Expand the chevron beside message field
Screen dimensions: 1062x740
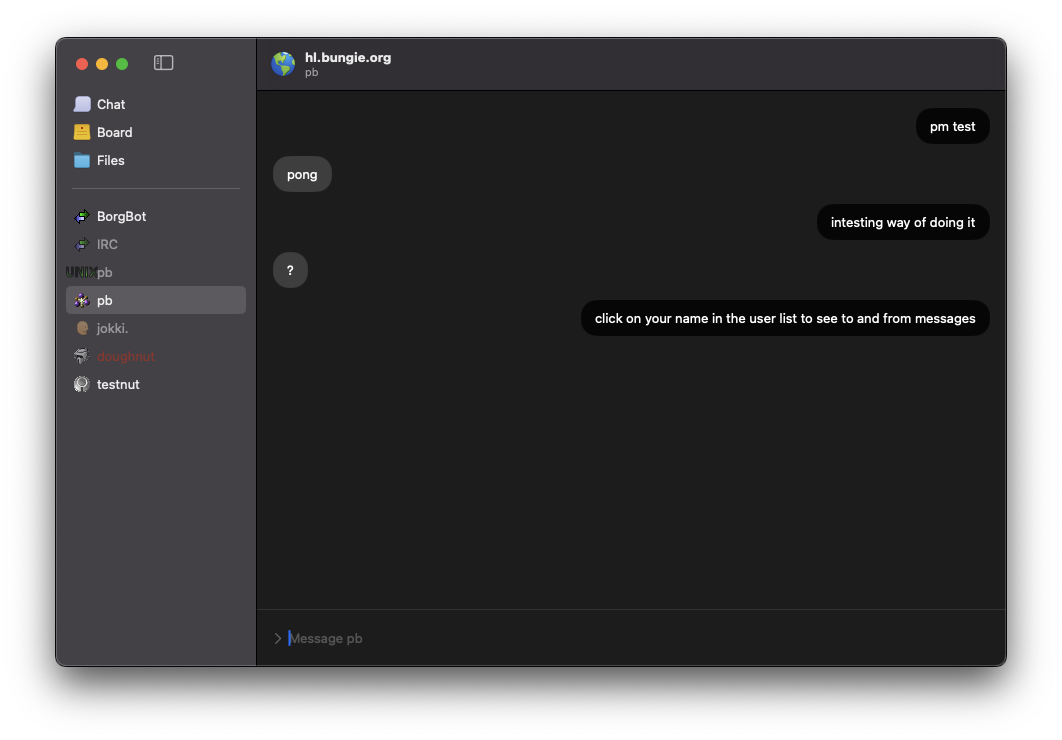(x=278, y=638)
